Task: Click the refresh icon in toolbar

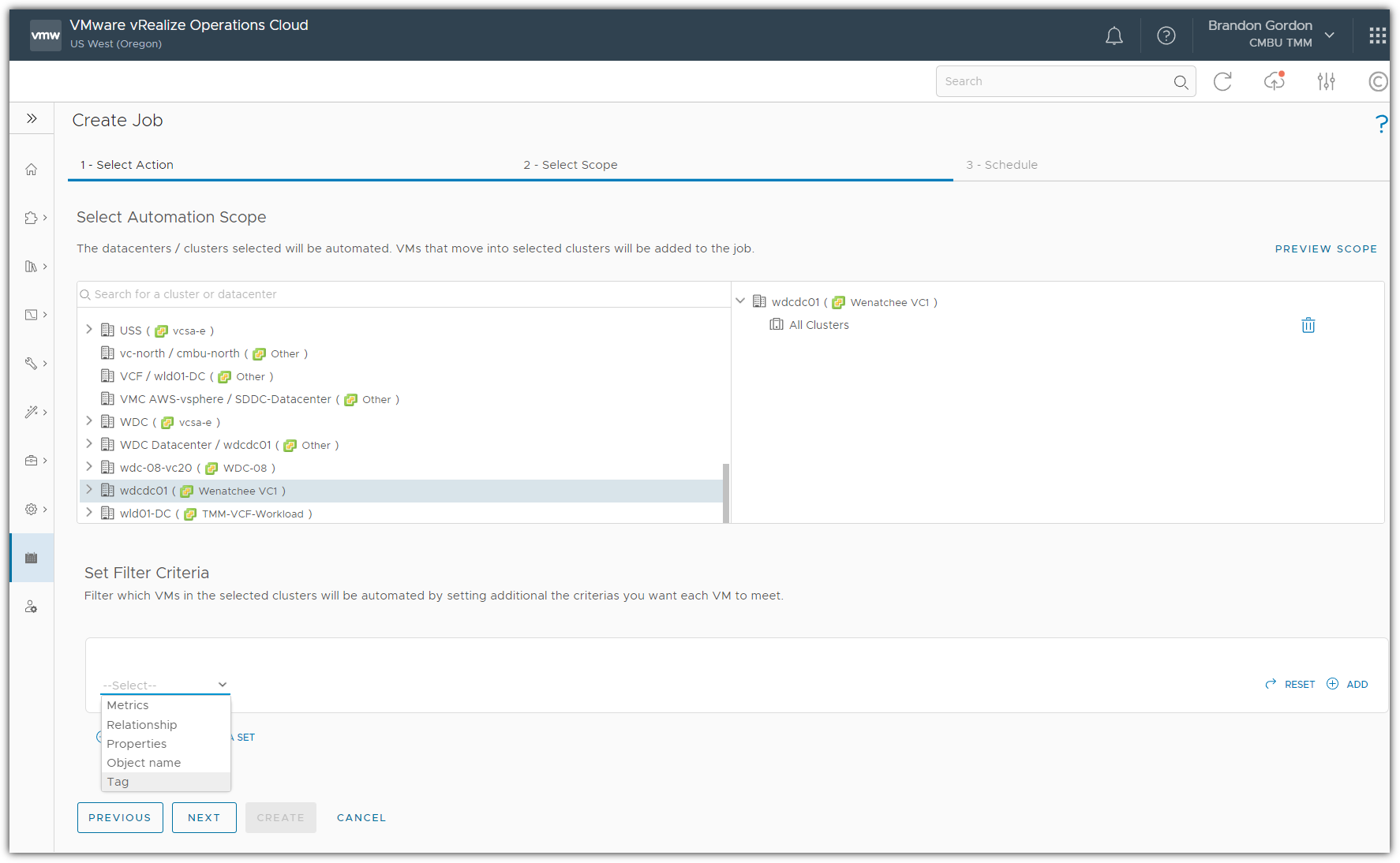Action: (1222, 81)
